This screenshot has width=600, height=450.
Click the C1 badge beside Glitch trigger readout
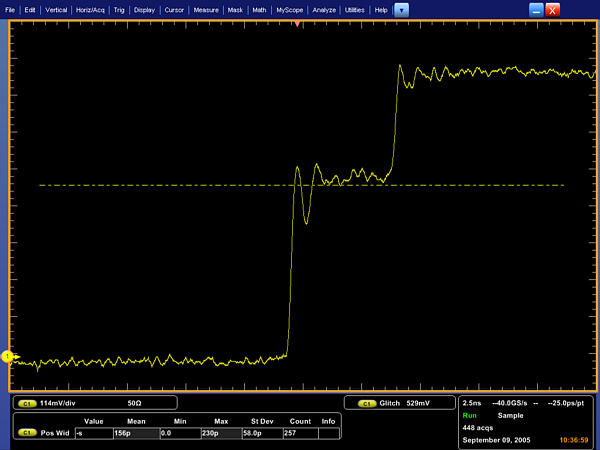pyautogui.click(x=366, y=403)
